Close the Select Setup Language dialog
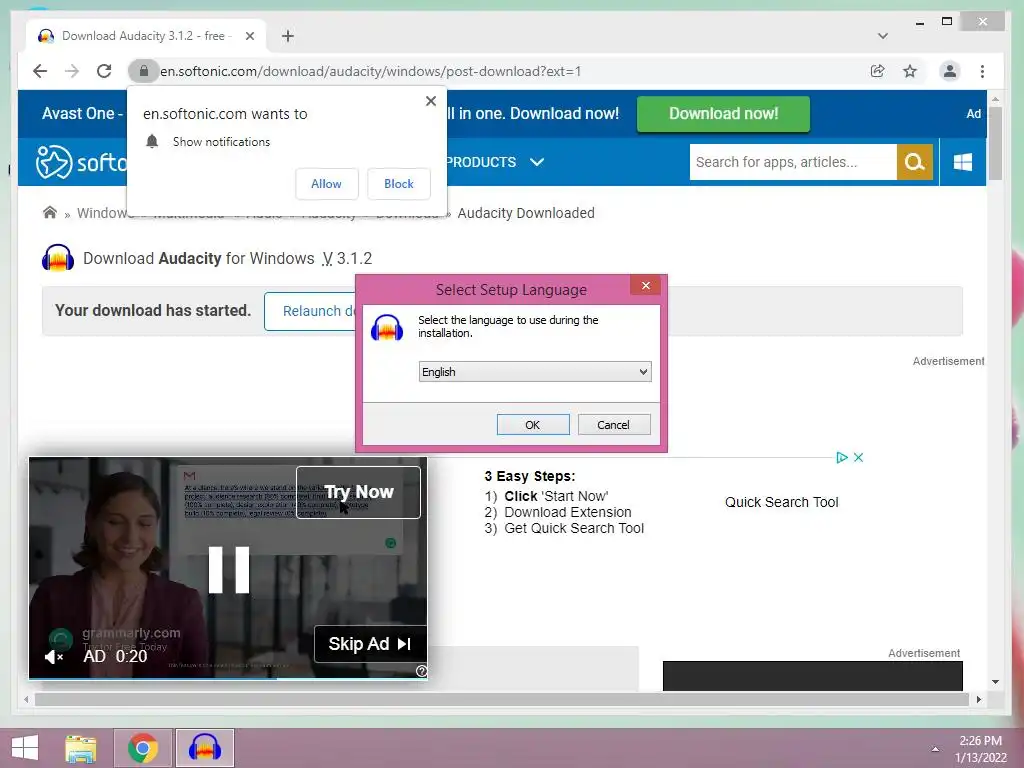The image size is (1024, 768). (645, 285)
